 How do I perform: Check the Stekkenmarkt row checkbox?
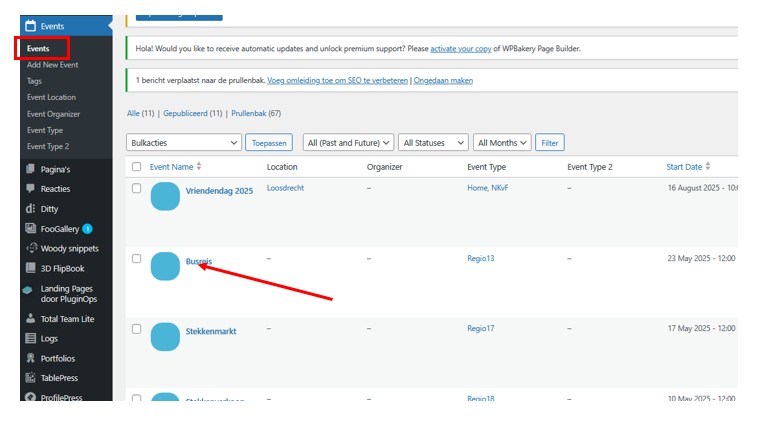pyautogui.click(x=137, y=329)
